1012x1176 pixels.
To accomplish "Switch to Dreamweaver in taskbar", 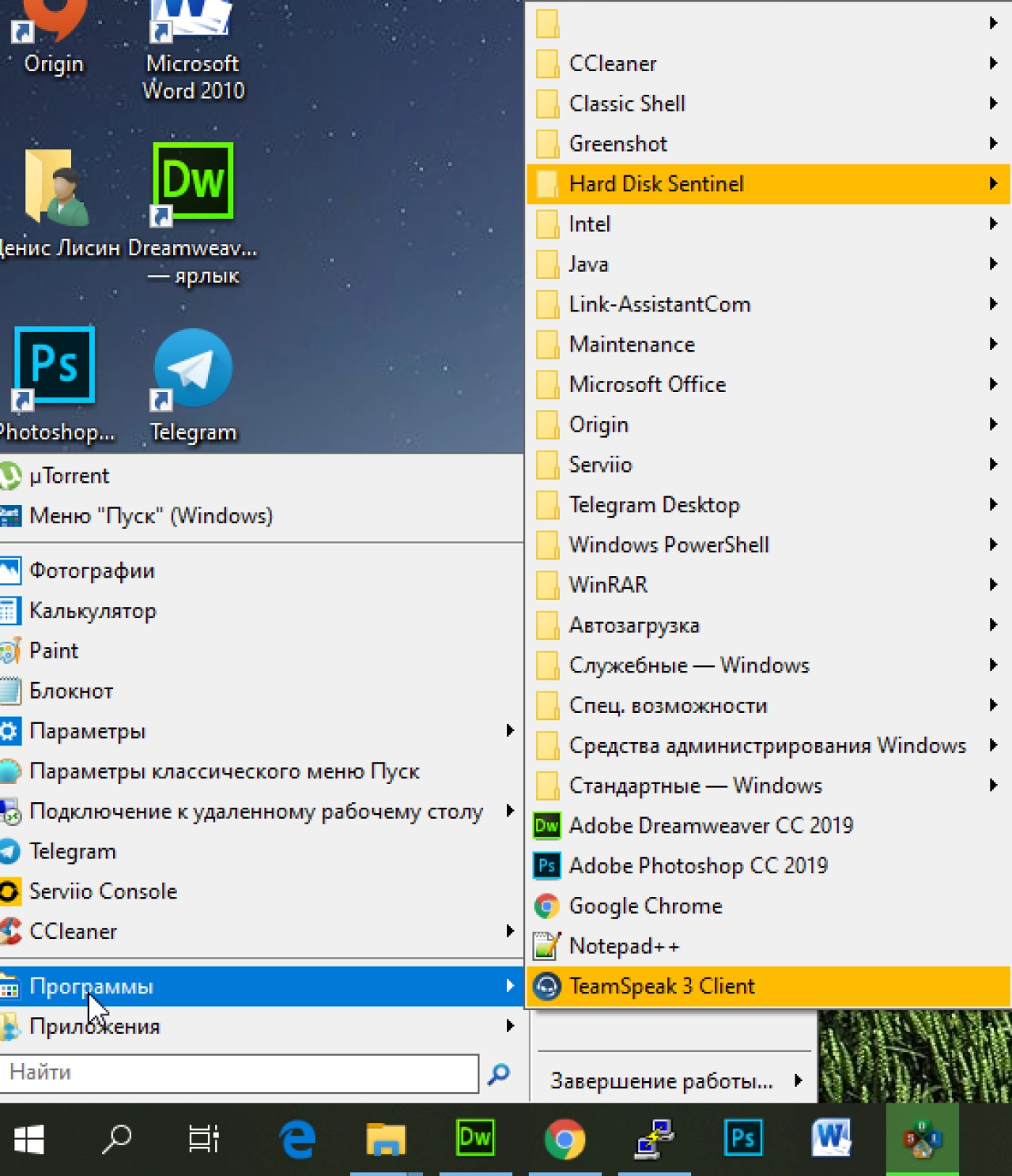I will [x=475, y=1139].
